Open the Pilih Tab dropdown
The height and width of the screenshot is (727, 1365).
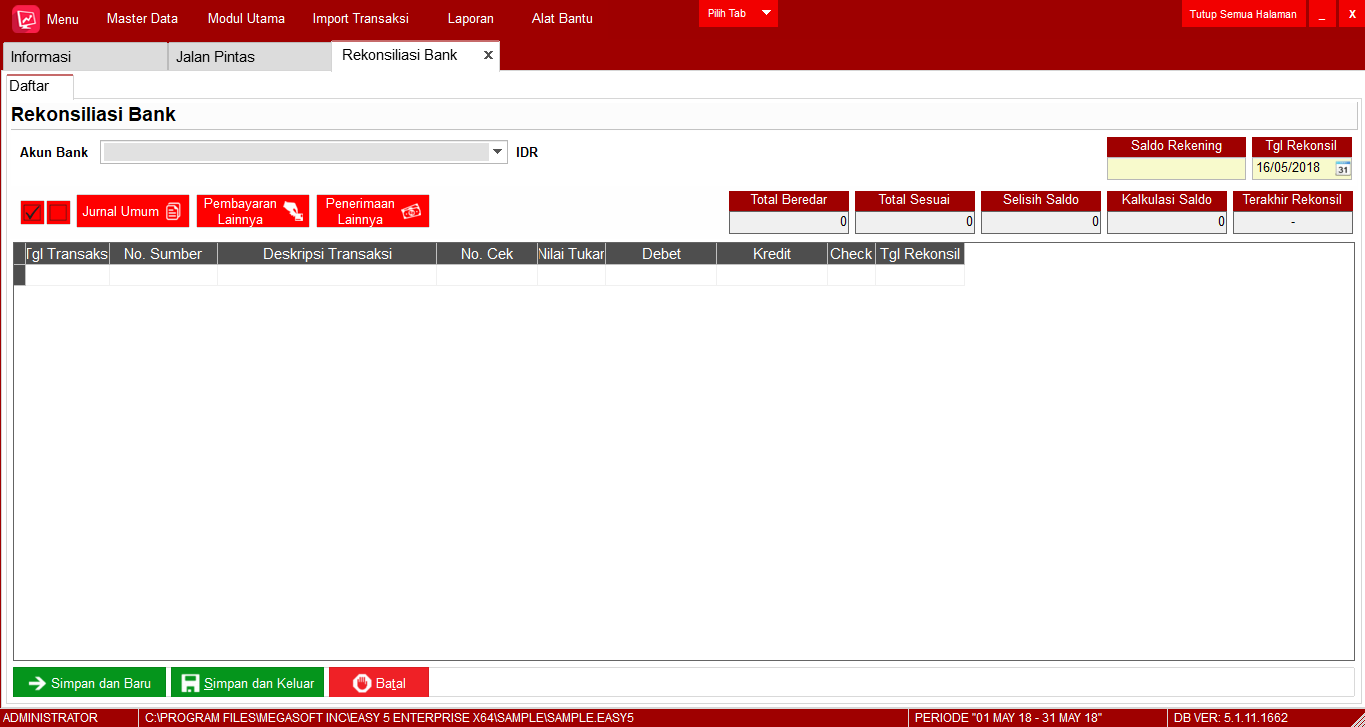tap(737, 13)
